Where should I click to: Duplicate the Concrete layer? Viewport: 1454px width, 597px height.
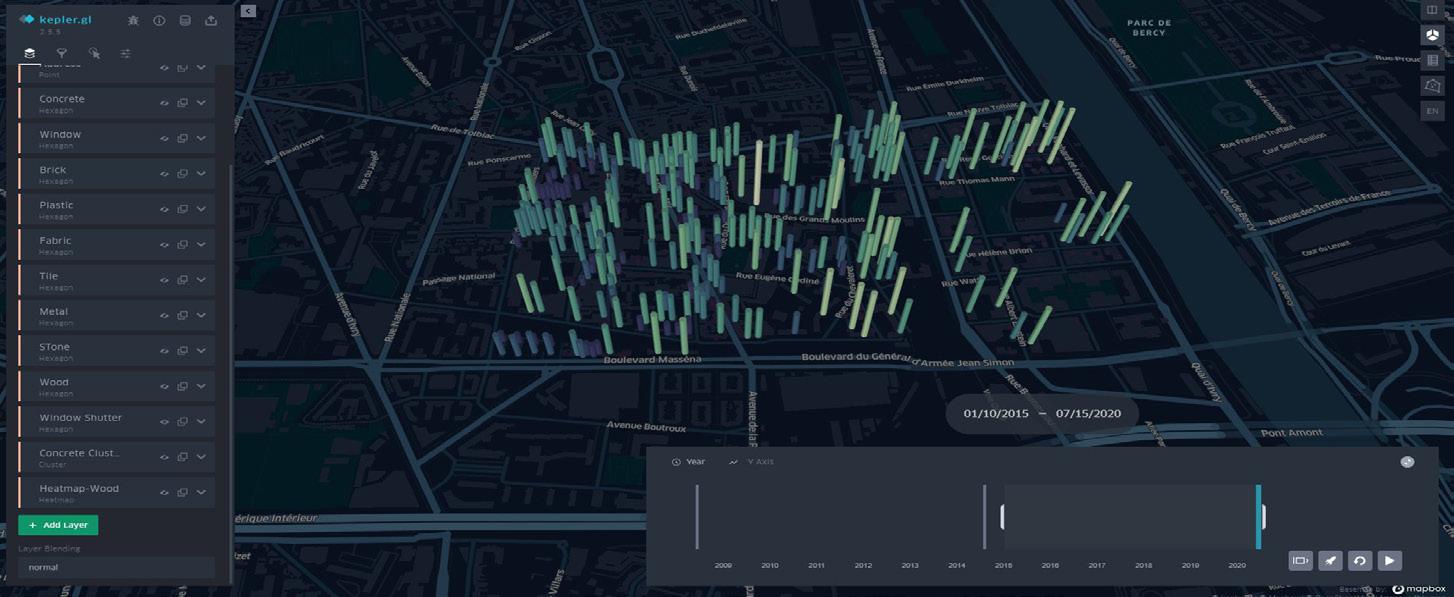pyautogui.click(x=182, y=103)
